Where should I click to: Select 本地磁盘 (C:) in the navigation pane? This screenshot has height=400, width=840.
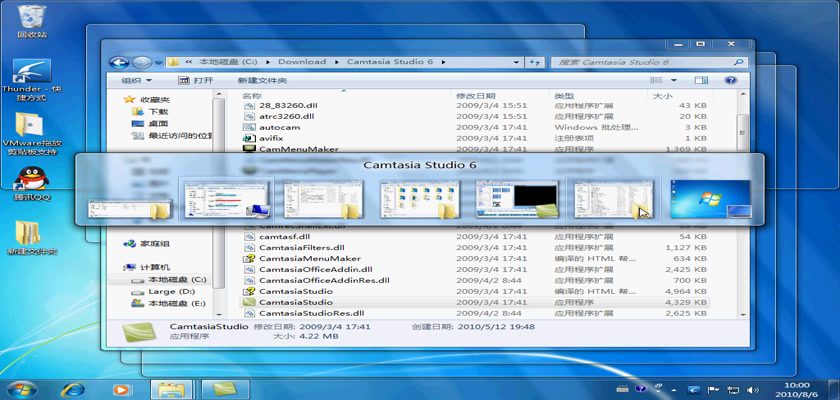tap(176, 280)
